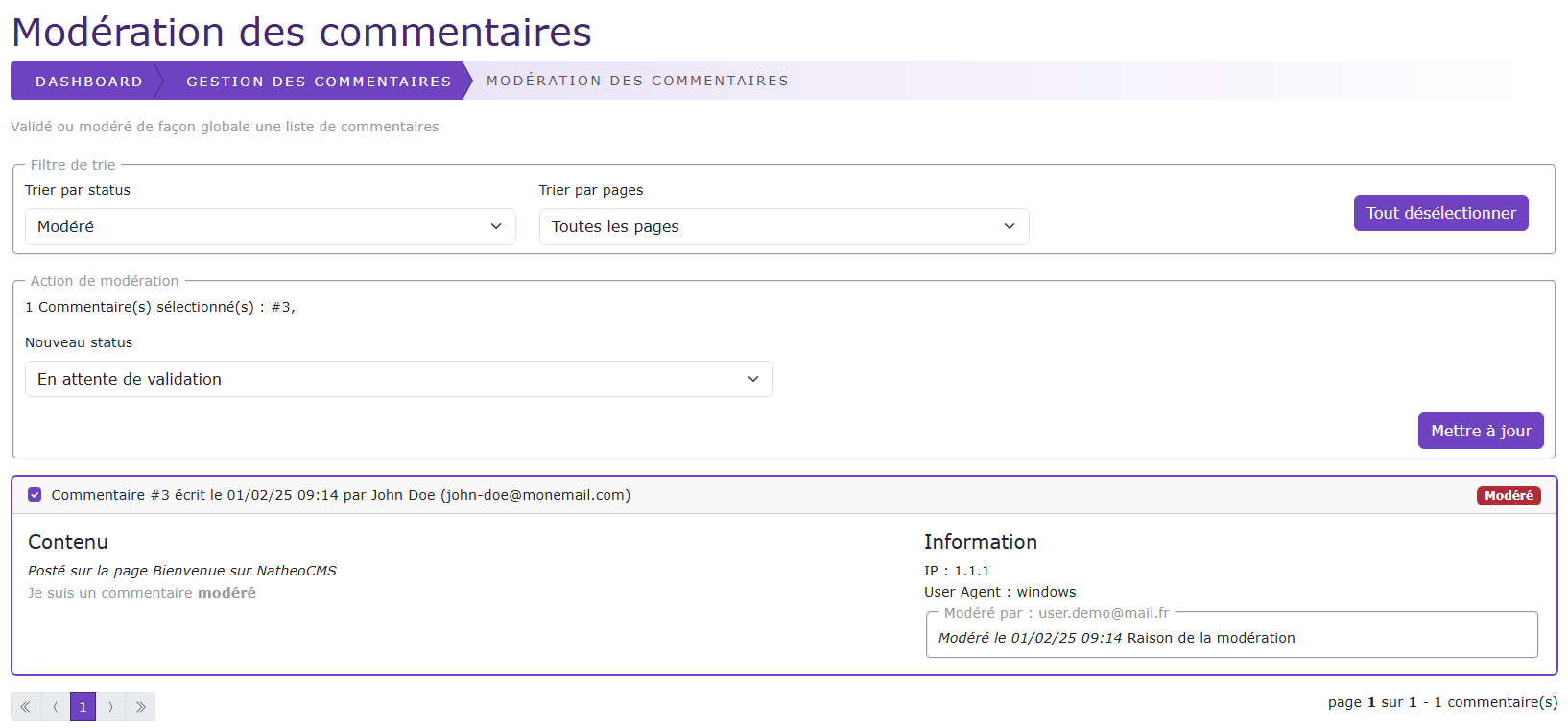Click 'User Agent : windows' line
Screen dimensions: 1568x728
pos(1000,592)
